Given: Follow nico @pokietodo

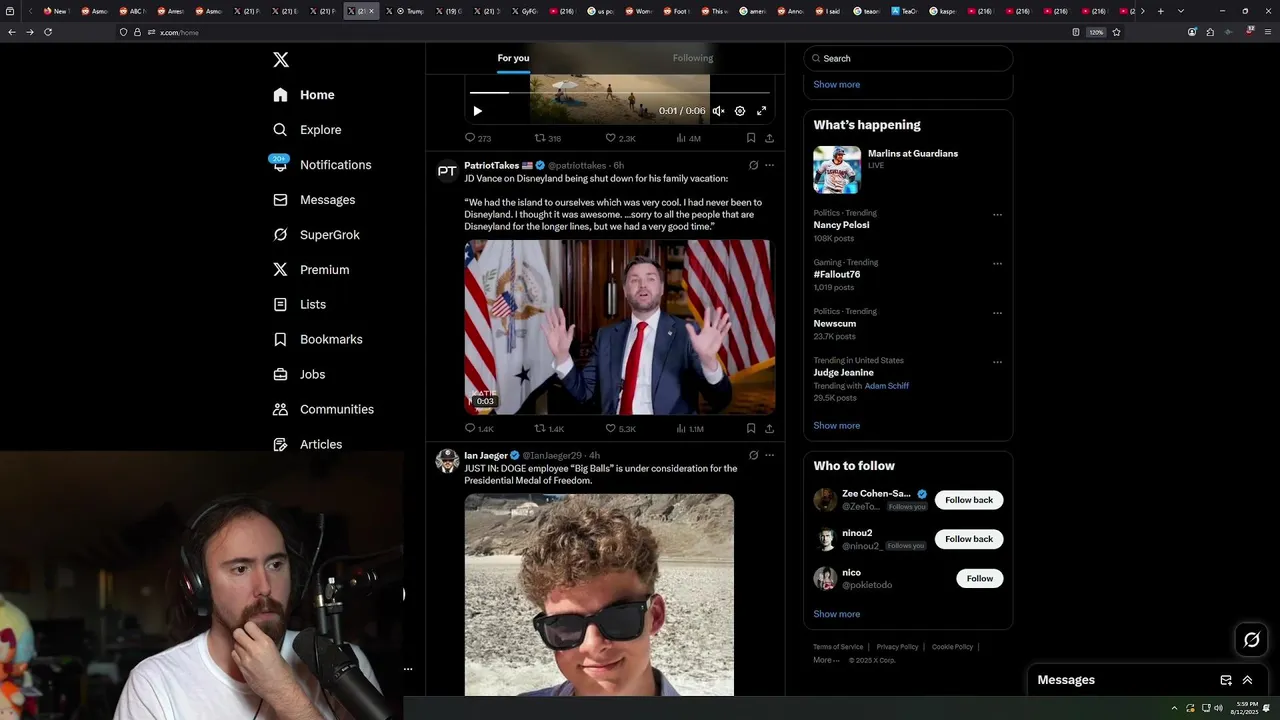Looking at the screenshot, I should coord(980,578).
